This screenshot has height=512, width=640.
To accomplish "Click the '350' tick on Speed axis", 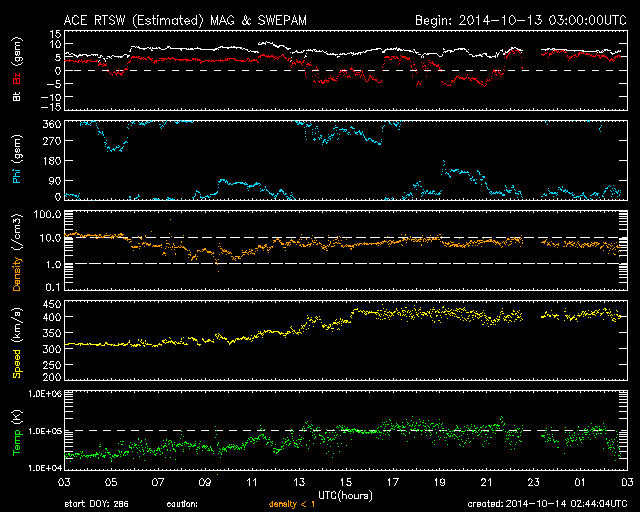I will coord(52,333).
